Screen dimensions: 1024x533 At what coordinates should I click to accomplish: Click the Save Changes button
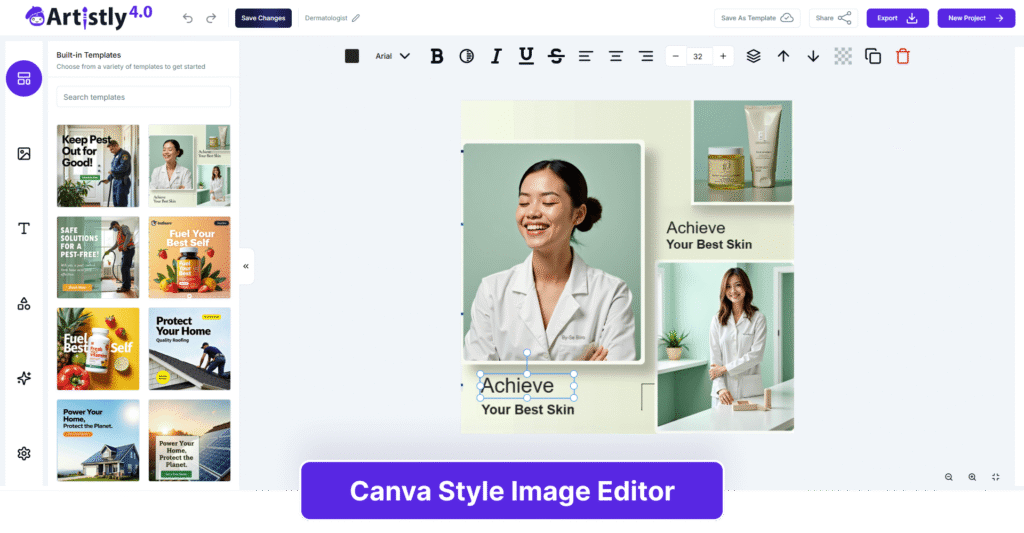point(263,18)
